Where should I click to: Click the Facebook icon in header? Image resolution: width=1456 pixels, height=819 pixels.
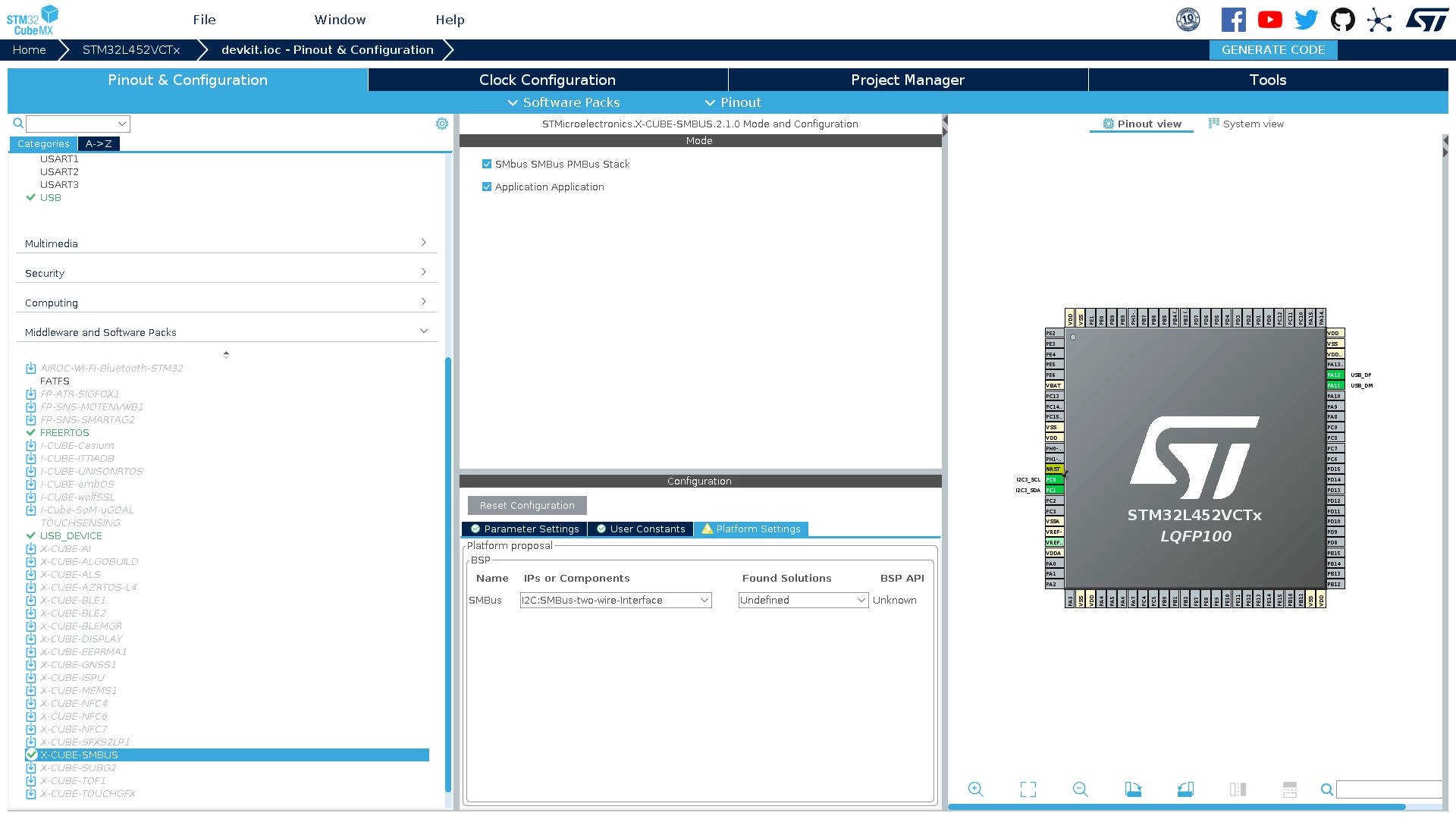point(1233,20)
